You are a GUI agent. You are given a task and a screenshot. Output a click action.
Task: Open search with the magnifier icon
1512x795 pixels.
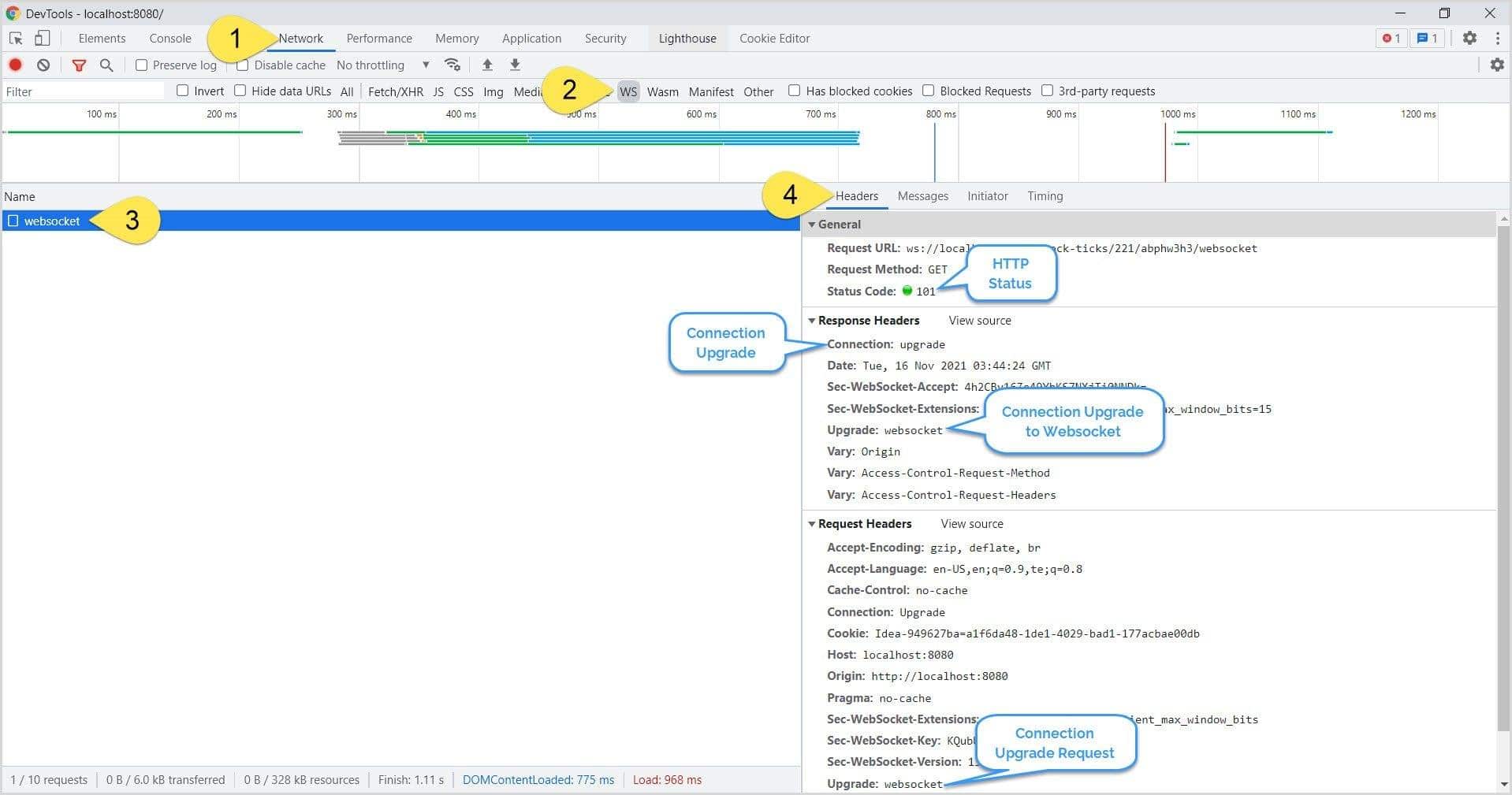click(x=106, y=65)
